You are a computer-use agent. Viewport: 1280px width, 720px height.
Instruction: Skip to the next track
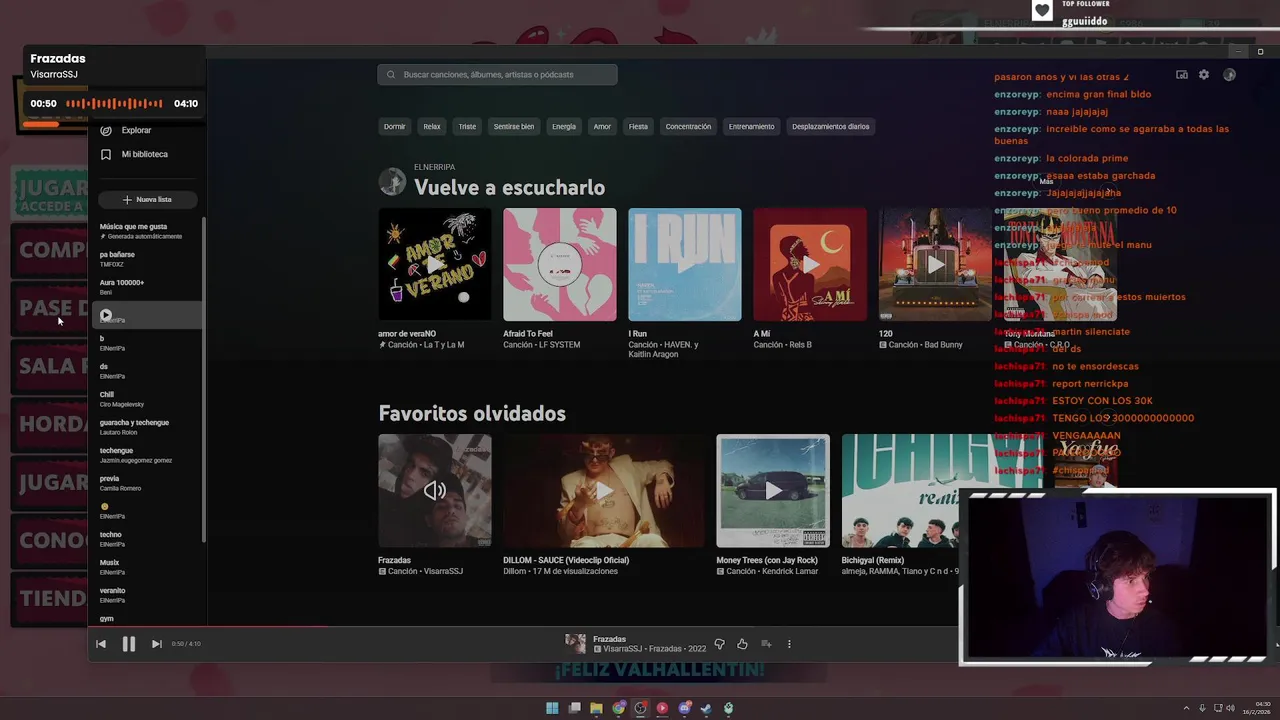(156, 644)
